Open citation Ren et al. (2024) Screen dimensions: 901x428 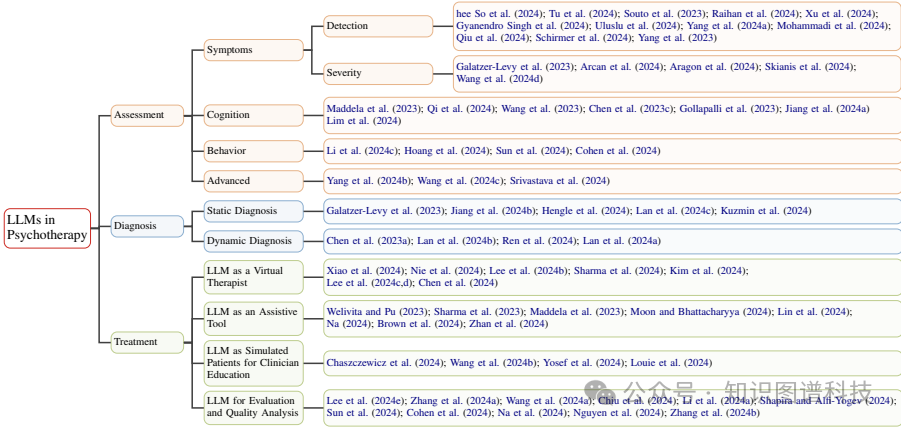540,241
